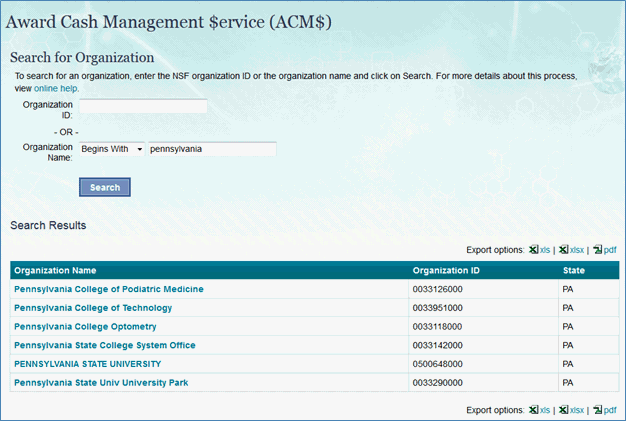This screenshot has width=626, height=421.
Task: Click the xls export icon above results table
Action: tap(534, 250)
